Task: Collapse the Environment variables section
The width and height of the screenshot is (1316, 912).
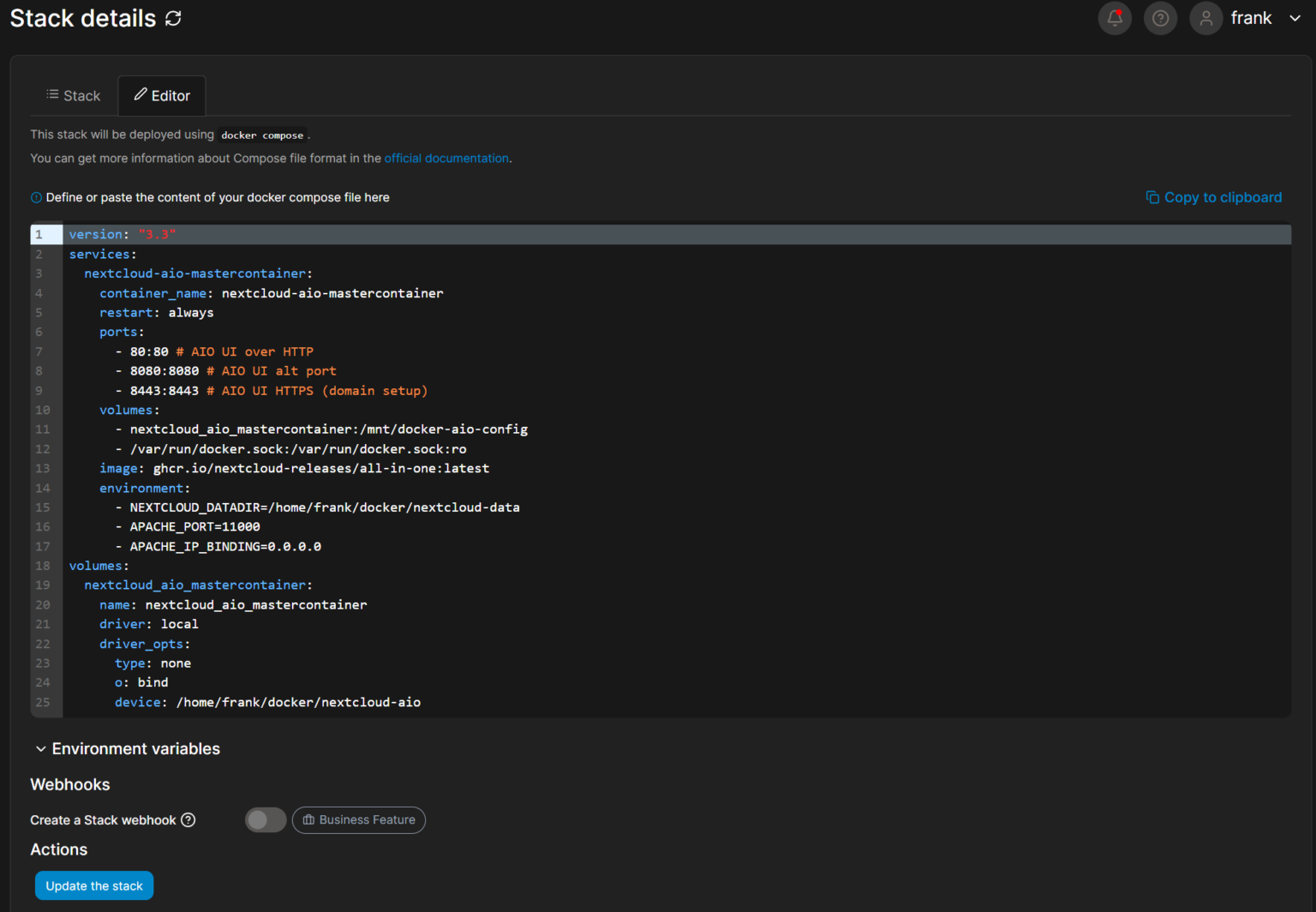Action: pyautogui.click(x=43, y=748)
